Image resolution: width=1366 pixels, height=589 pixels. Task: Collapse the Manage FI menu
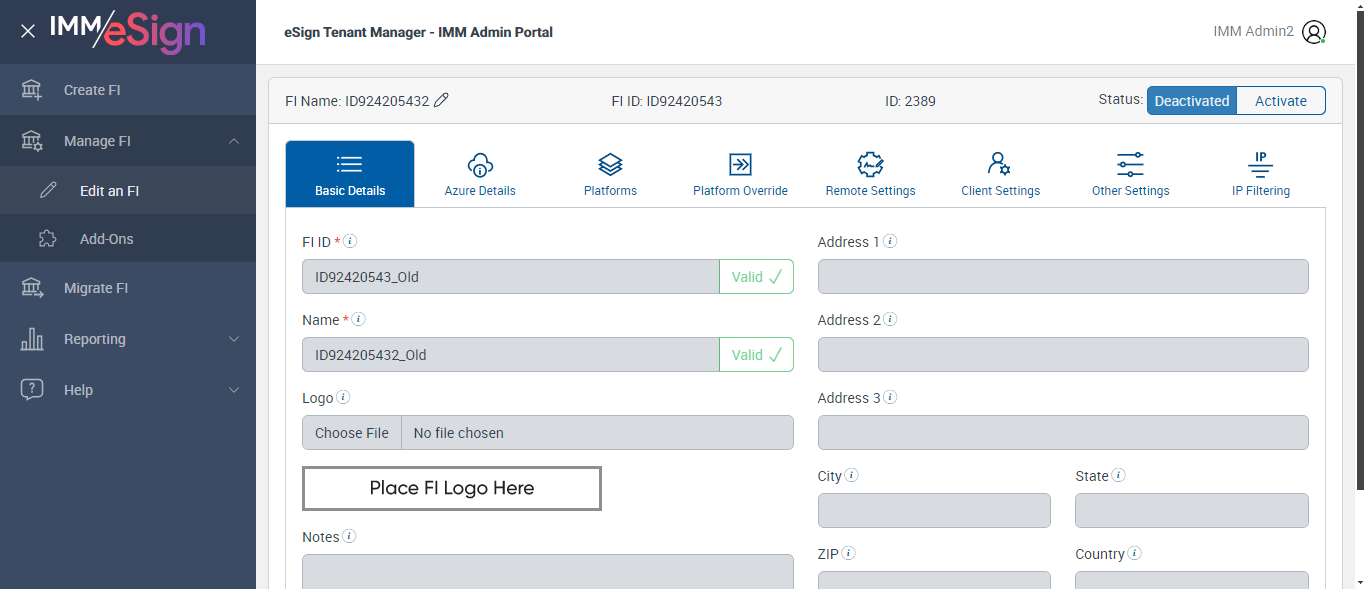tap(234, 141)
